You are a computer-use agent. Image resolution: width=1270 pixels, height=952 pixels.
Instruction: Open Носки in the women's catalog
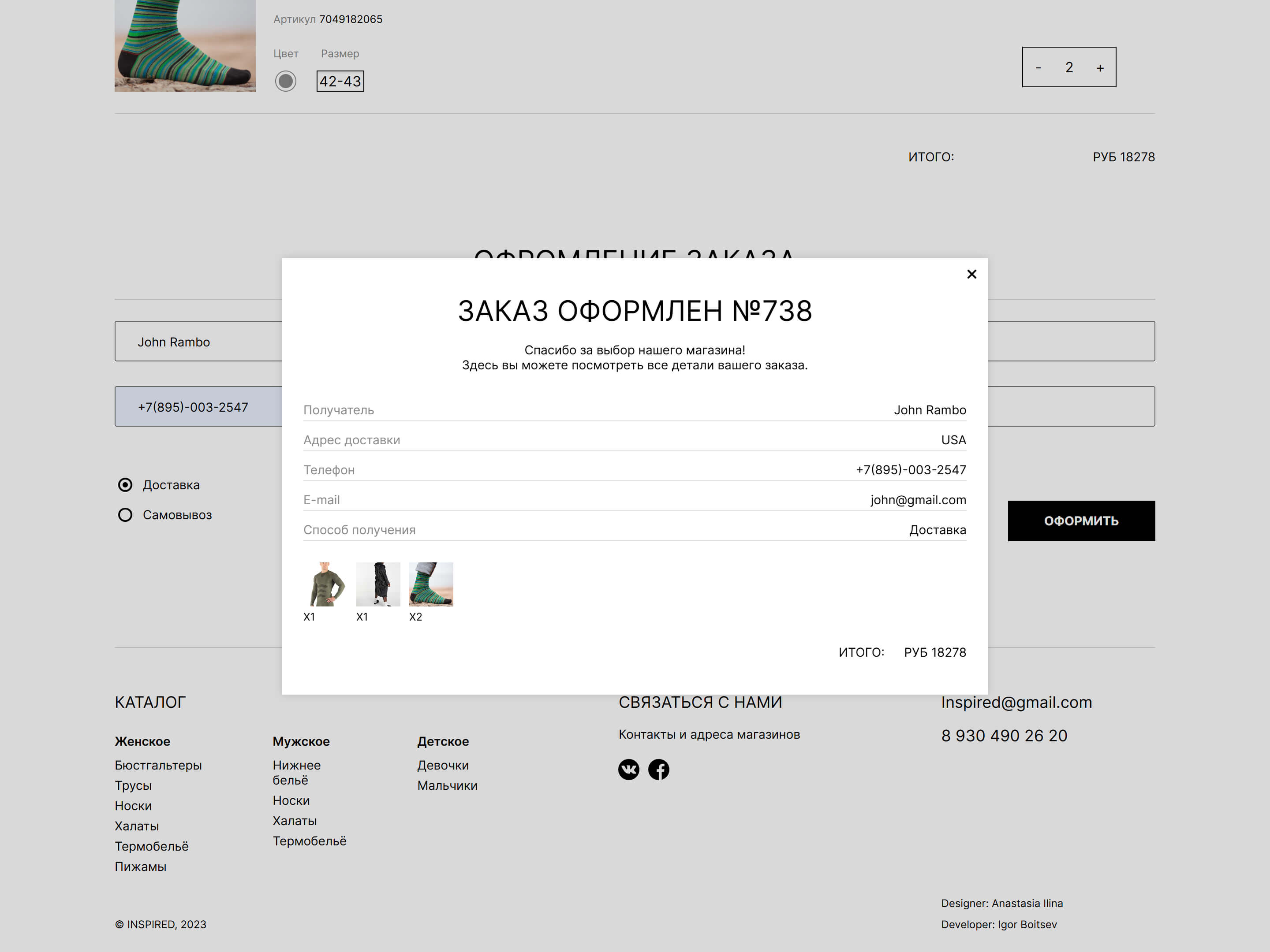[x=133, y=805]
